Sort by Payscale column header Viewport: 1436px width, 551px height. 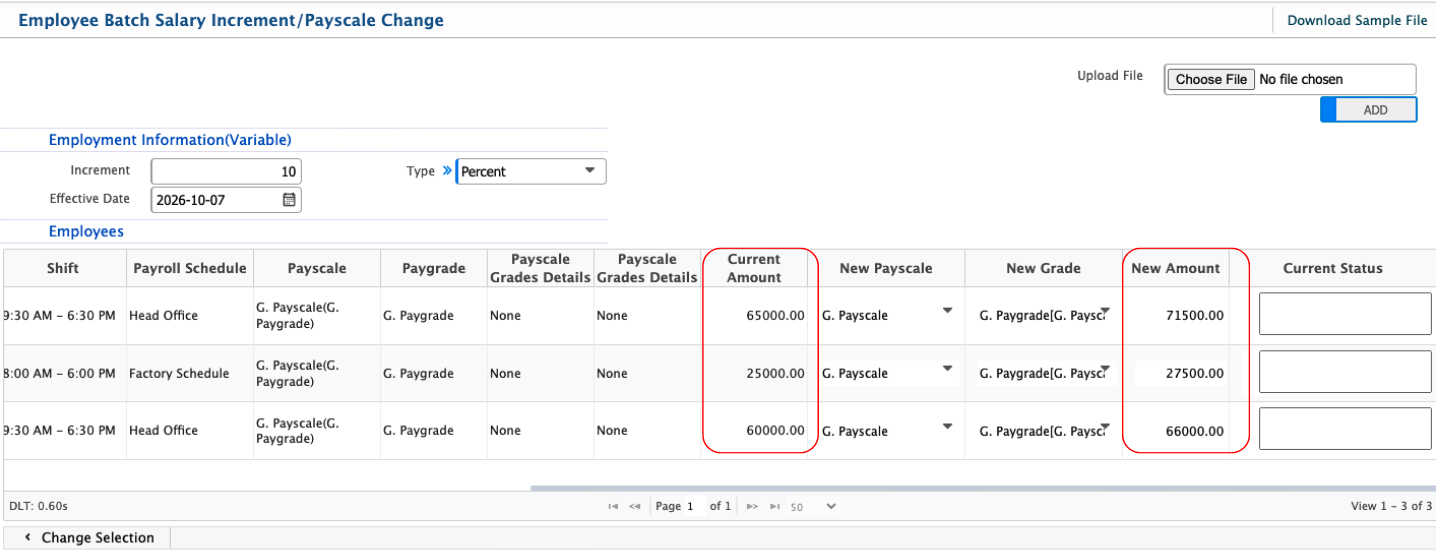click(x=317, y=268)
